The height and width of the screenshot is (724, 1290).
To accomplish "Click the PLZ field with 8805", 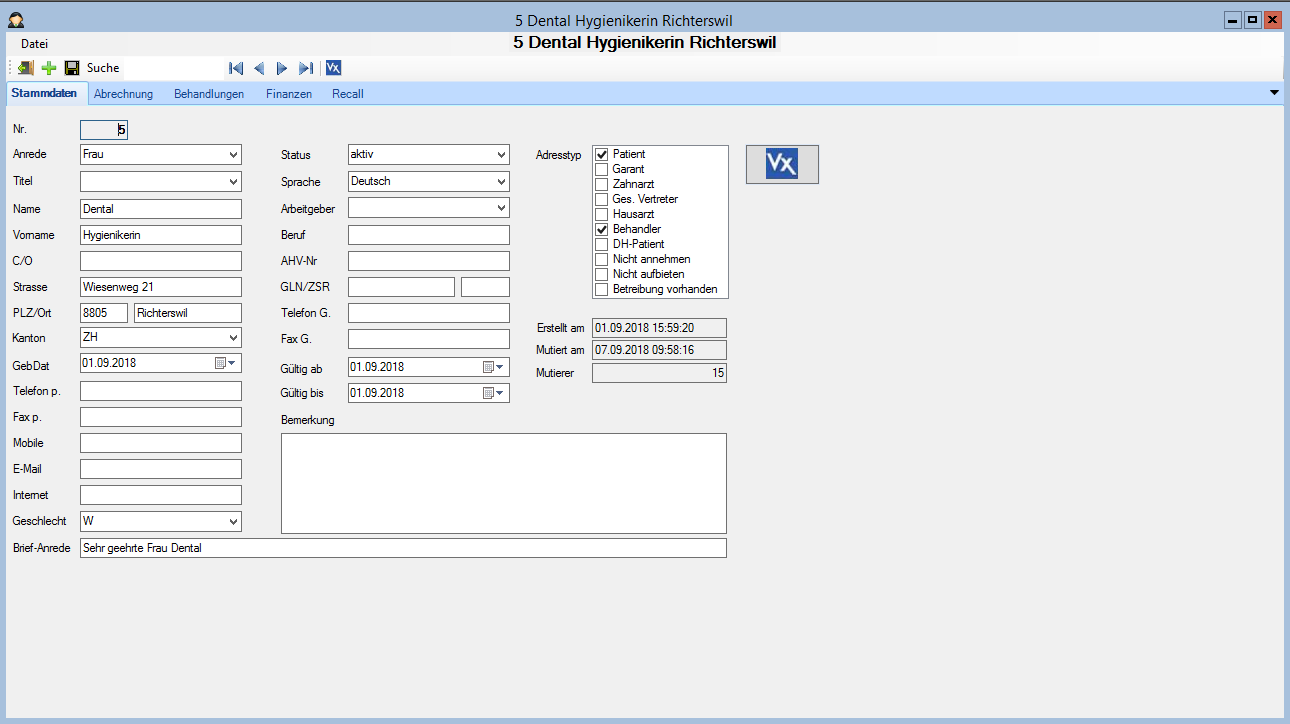I will click(104, 313).
